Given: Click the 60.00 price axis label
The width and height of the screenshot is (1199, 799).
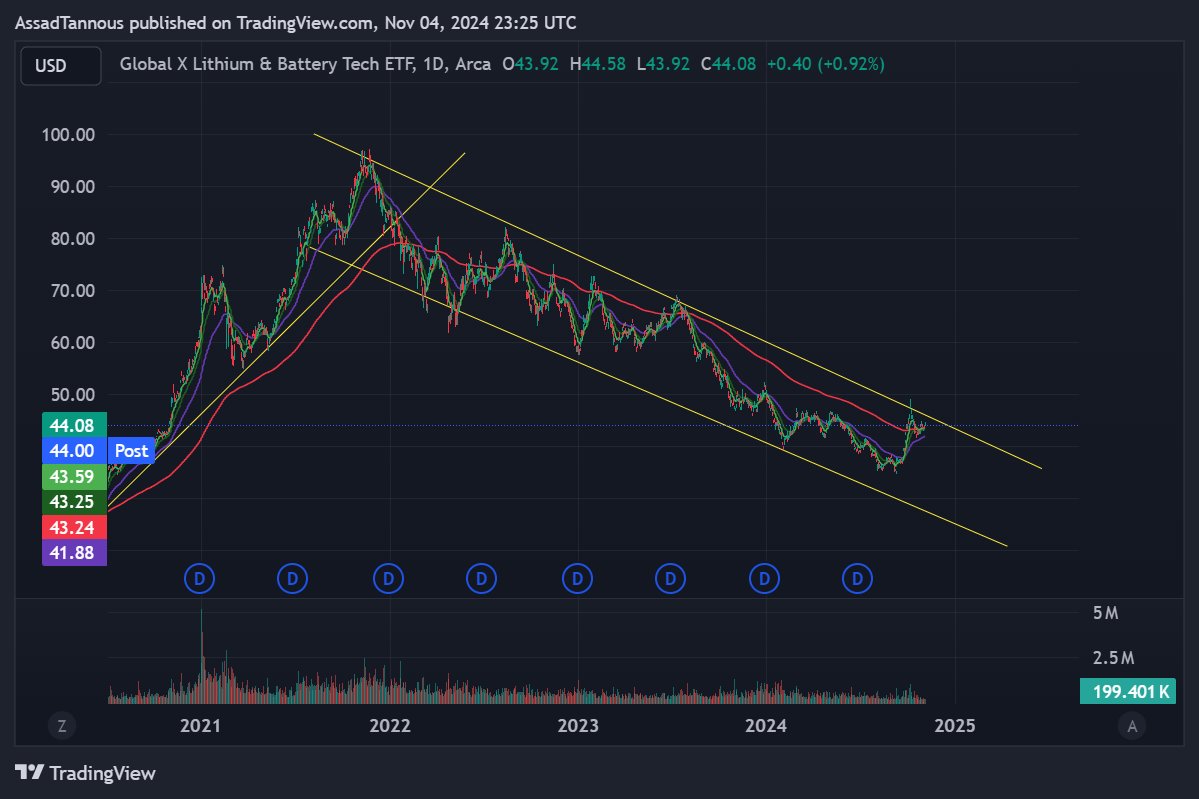Looking at the screenshot, I should pos(73,343).
